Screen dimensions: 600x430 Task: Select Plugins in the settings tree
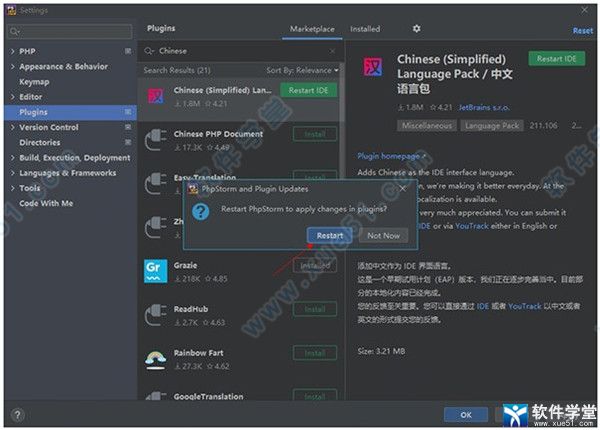pos(70,112)
